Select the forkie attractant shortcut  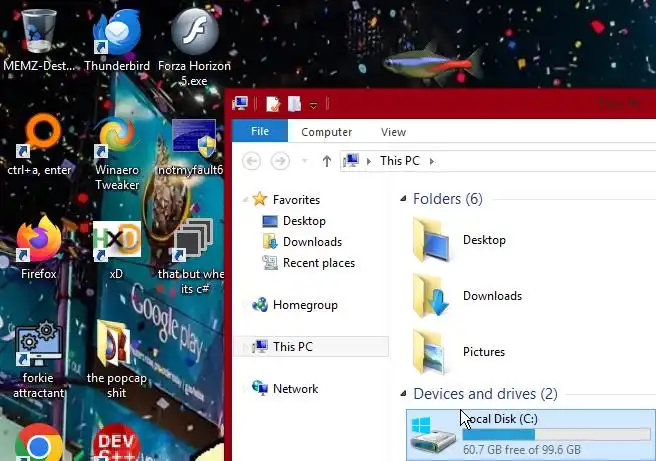click(38, 344)
